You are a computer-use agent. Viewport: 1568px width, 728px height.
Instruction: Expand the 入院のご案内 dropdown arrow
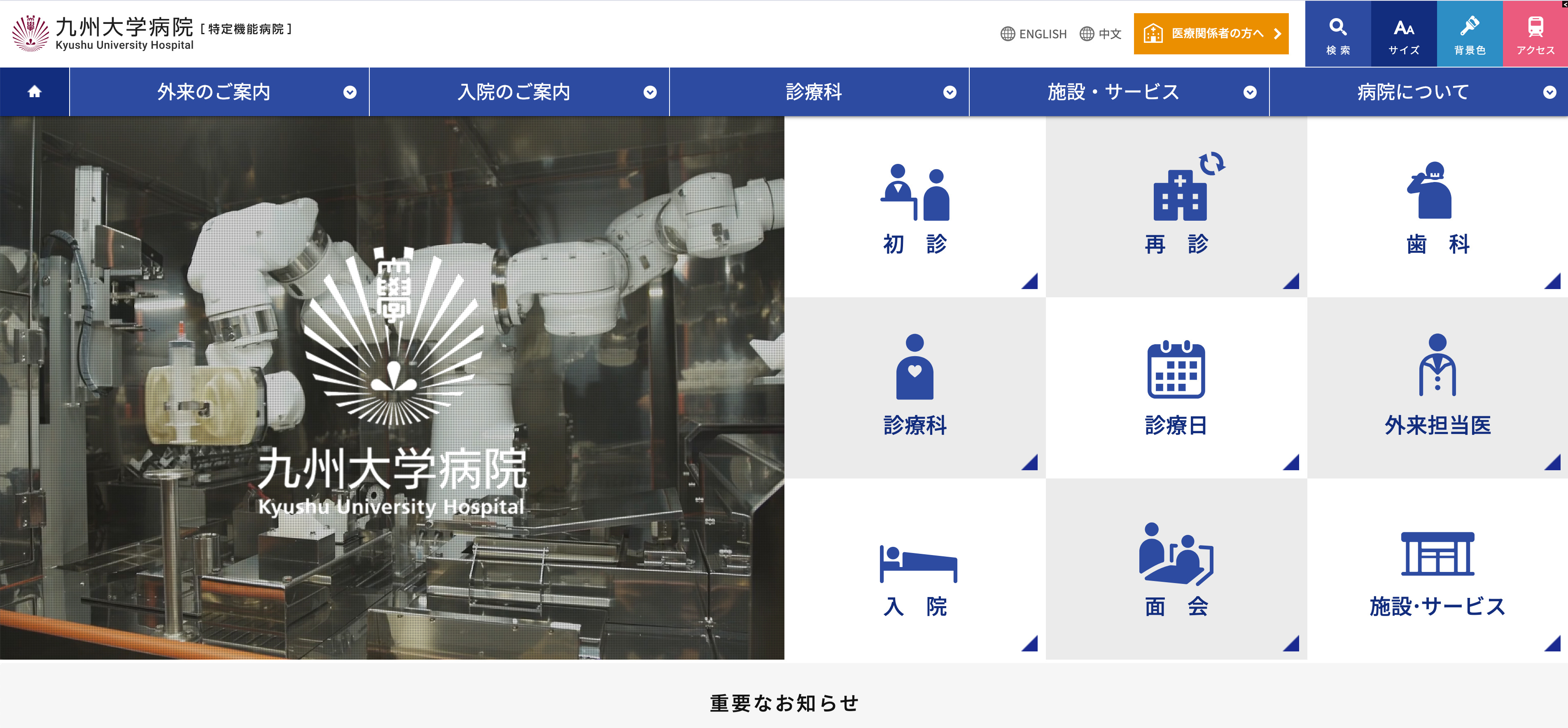649,93
